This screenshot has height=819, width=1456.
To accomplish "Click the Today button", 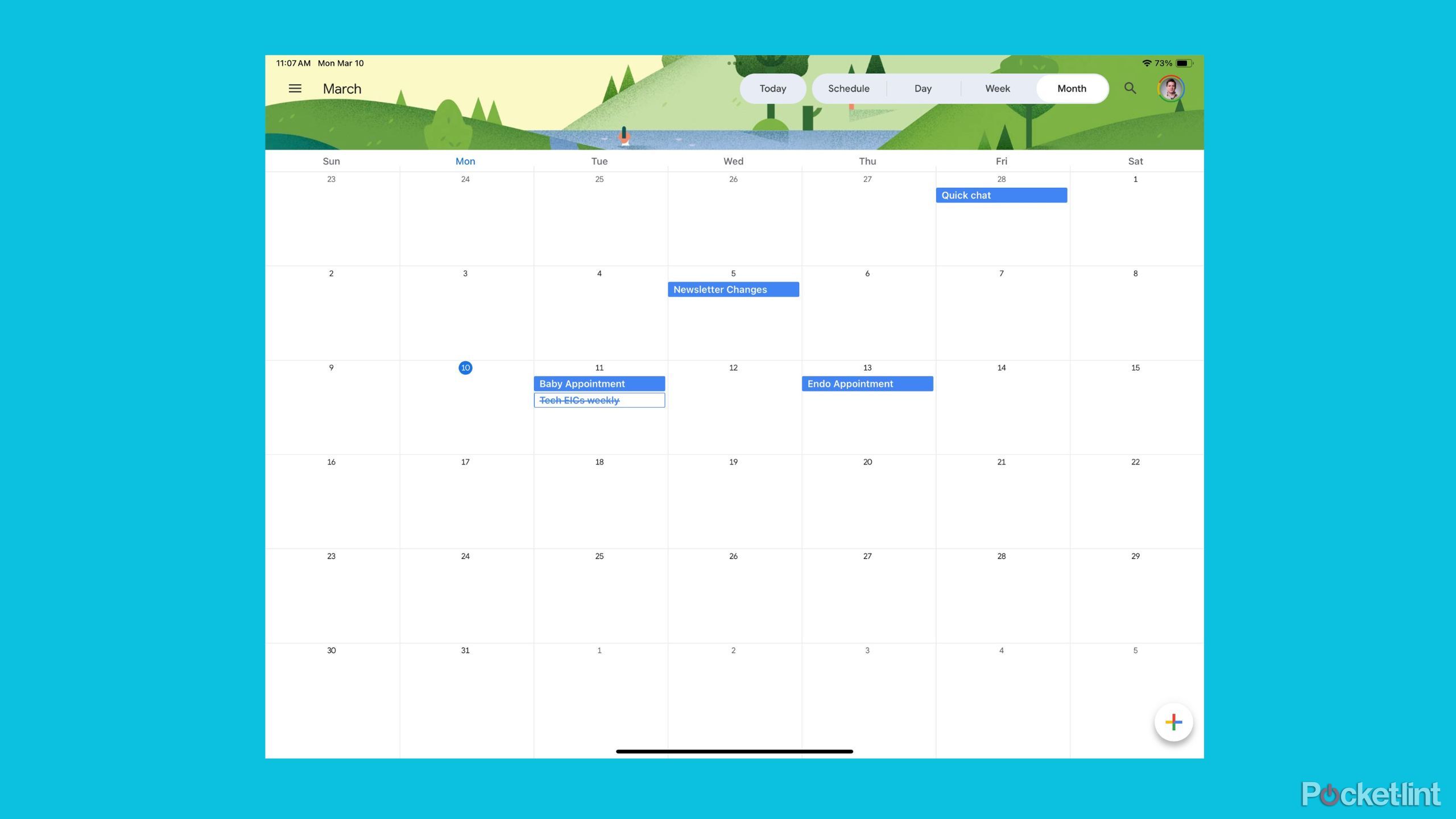I will pyautogui.click(x=773, y=88).
